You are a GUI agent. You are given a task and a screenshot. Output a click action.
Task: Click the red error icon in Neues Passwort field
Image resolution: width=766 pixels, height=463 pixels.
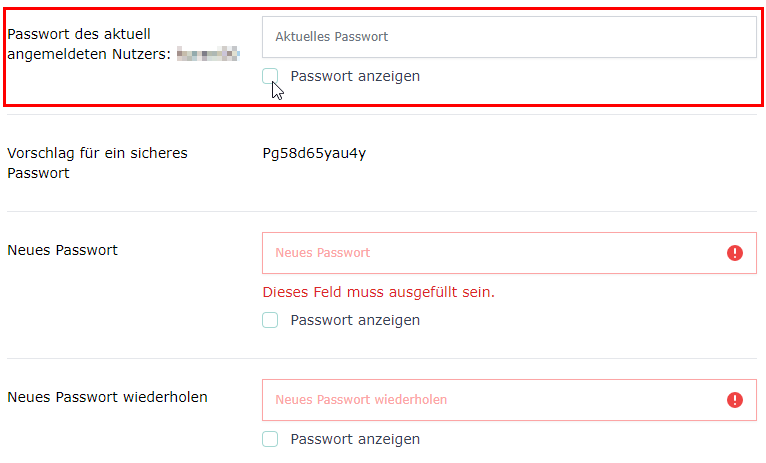[735, 253]
